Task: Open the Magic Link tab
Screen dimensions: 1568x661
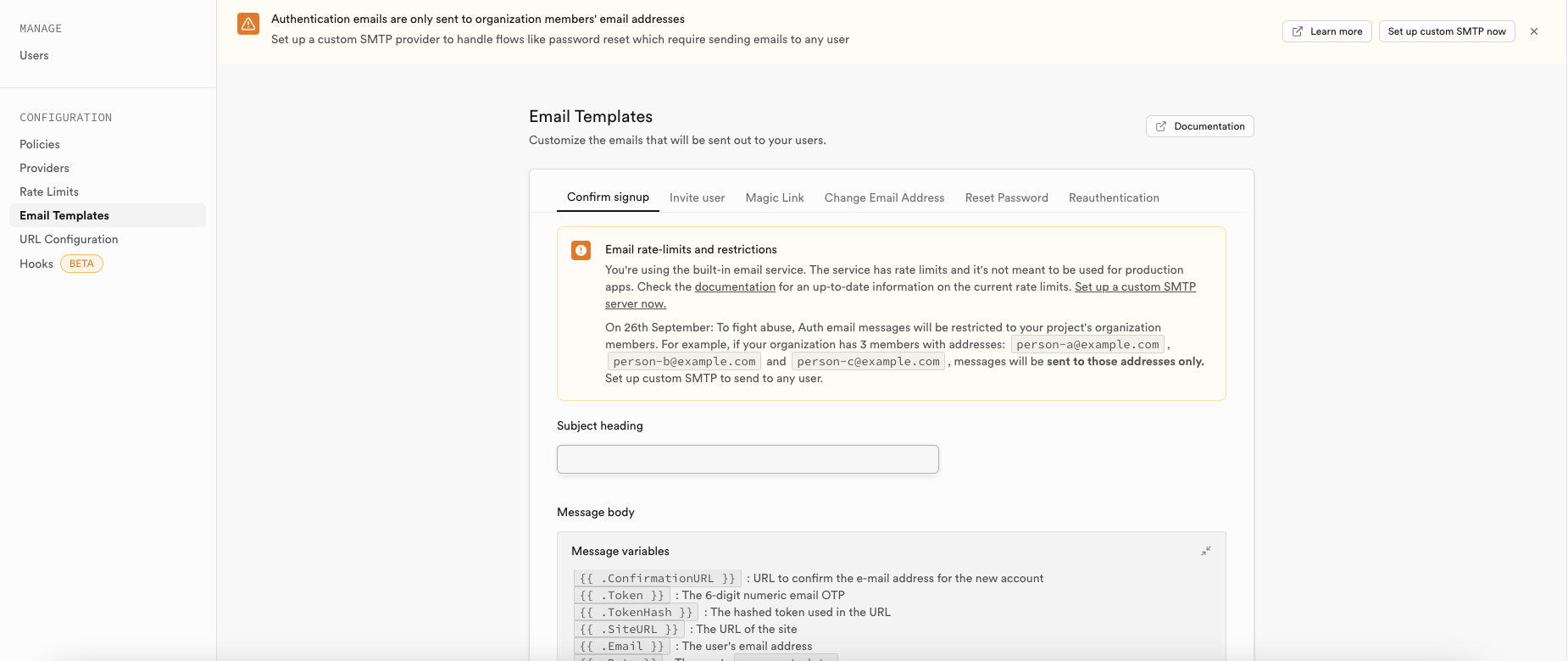Action: click(x=775, y=197)
